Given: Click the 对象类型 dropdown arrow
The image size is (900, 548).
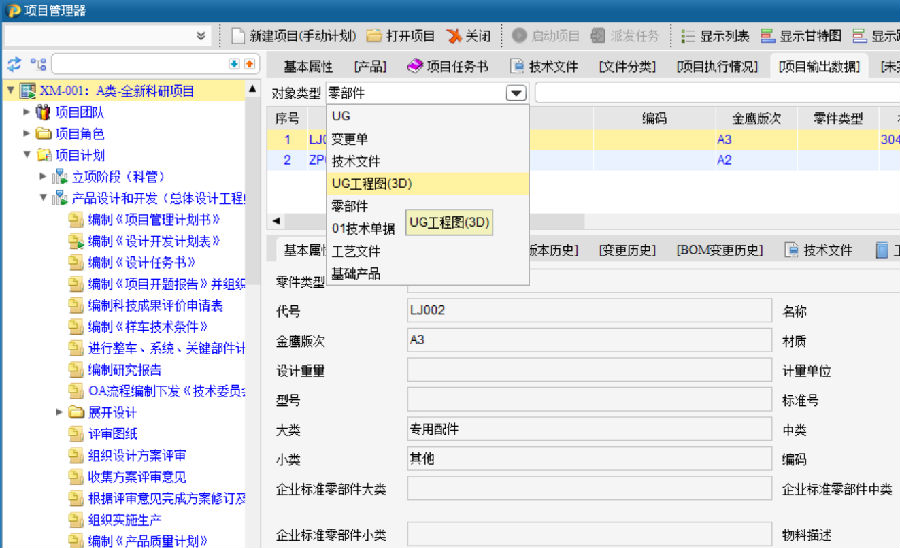Looking at the screenshot, I should point(516,93).
